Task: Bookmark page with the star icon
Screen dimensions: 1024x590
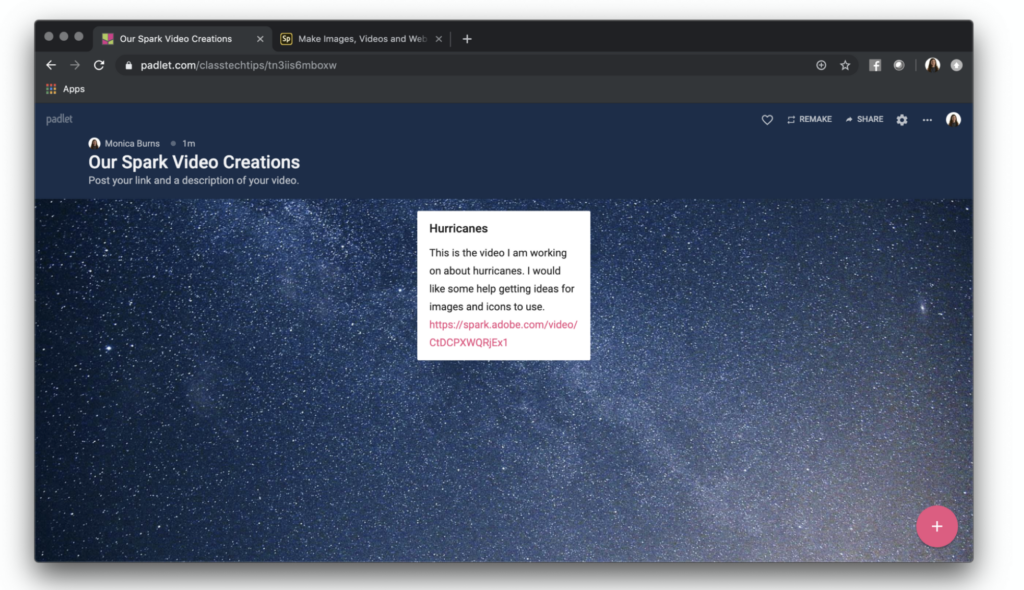Action: pos(845,65)
